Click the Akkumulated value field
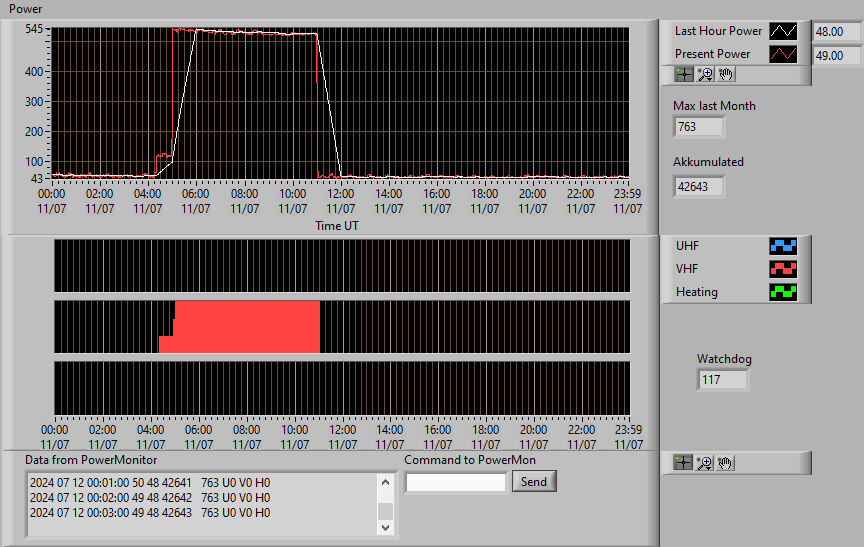The image size is (864, 547). click(x=698, y=187)
